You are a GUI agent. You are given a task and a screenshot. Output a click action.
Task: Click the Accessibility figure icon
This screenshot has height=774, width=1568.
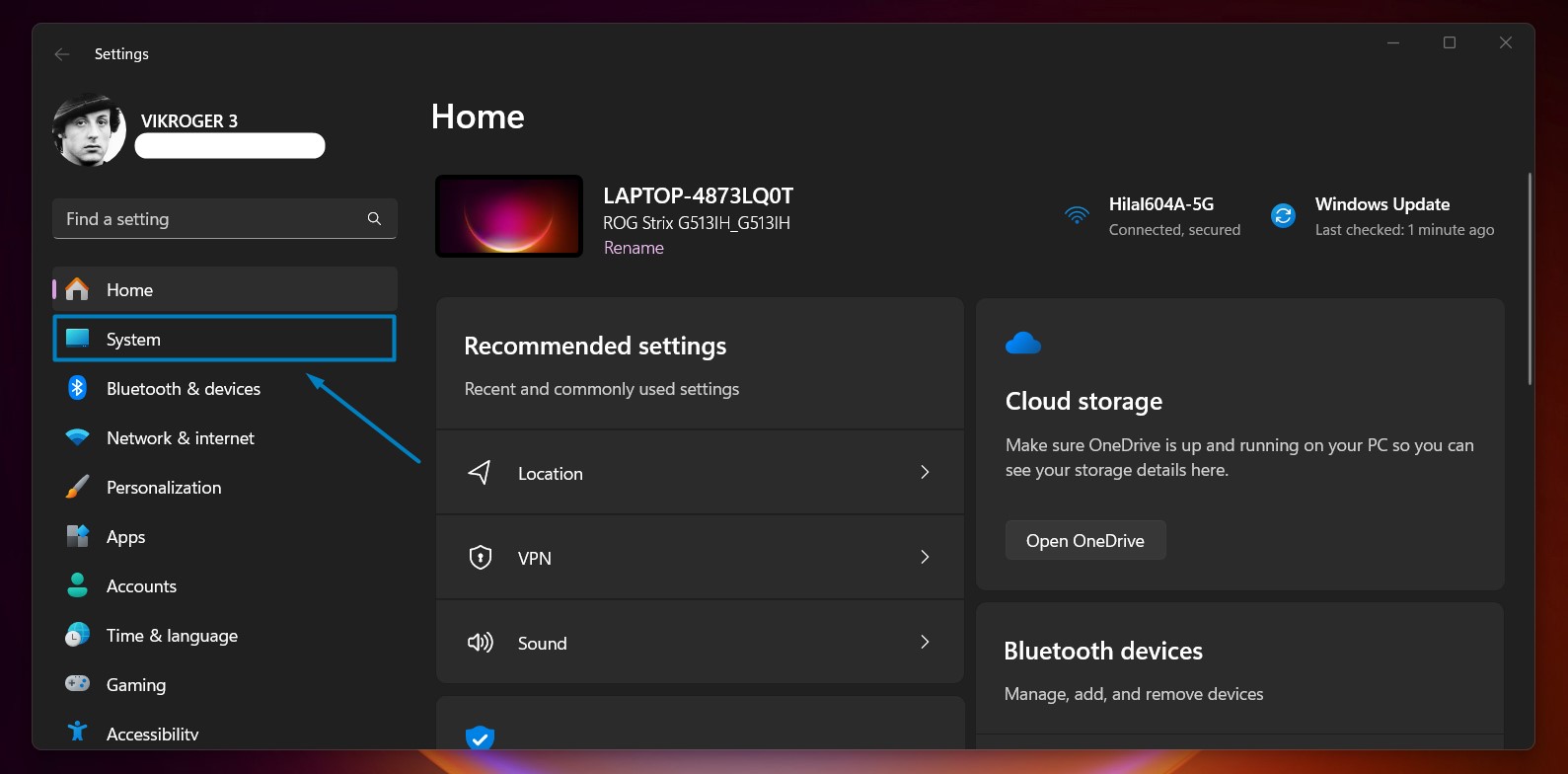click(77, 732)
